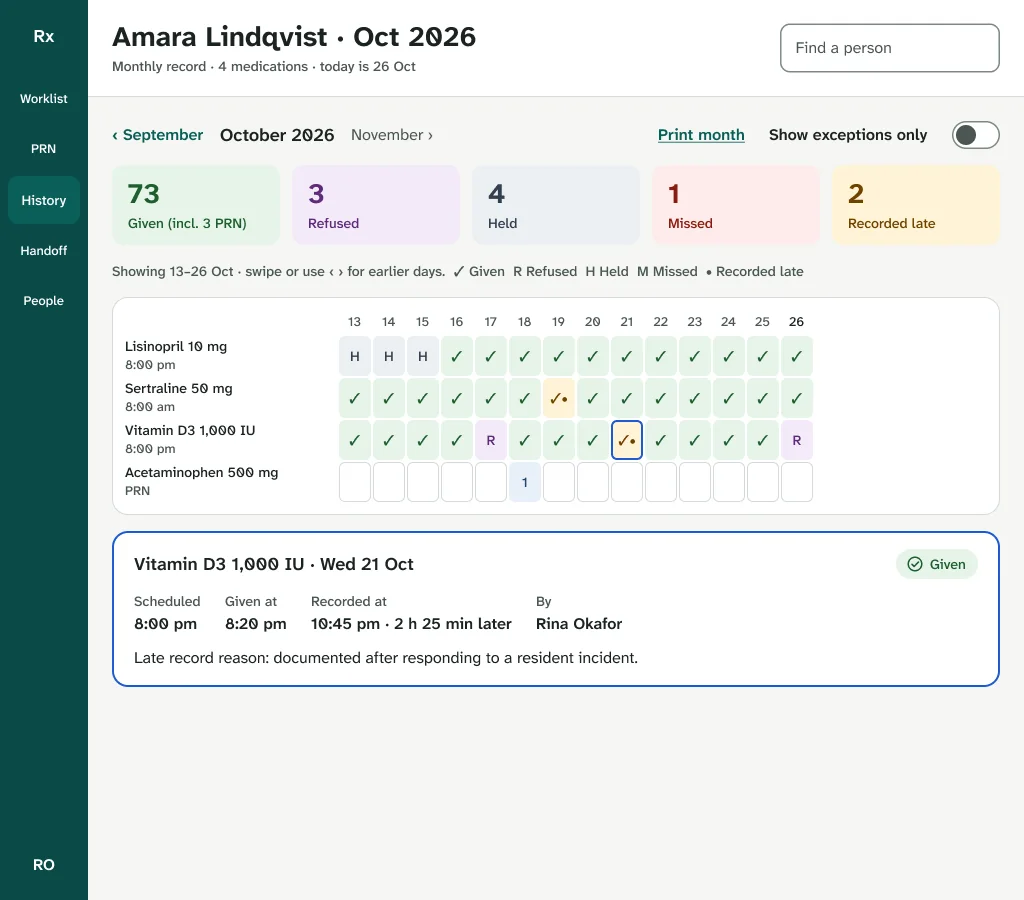Click the Given status badge in detail panel
The width and height of the screenshot is (1024, 900).
point(936,564)
